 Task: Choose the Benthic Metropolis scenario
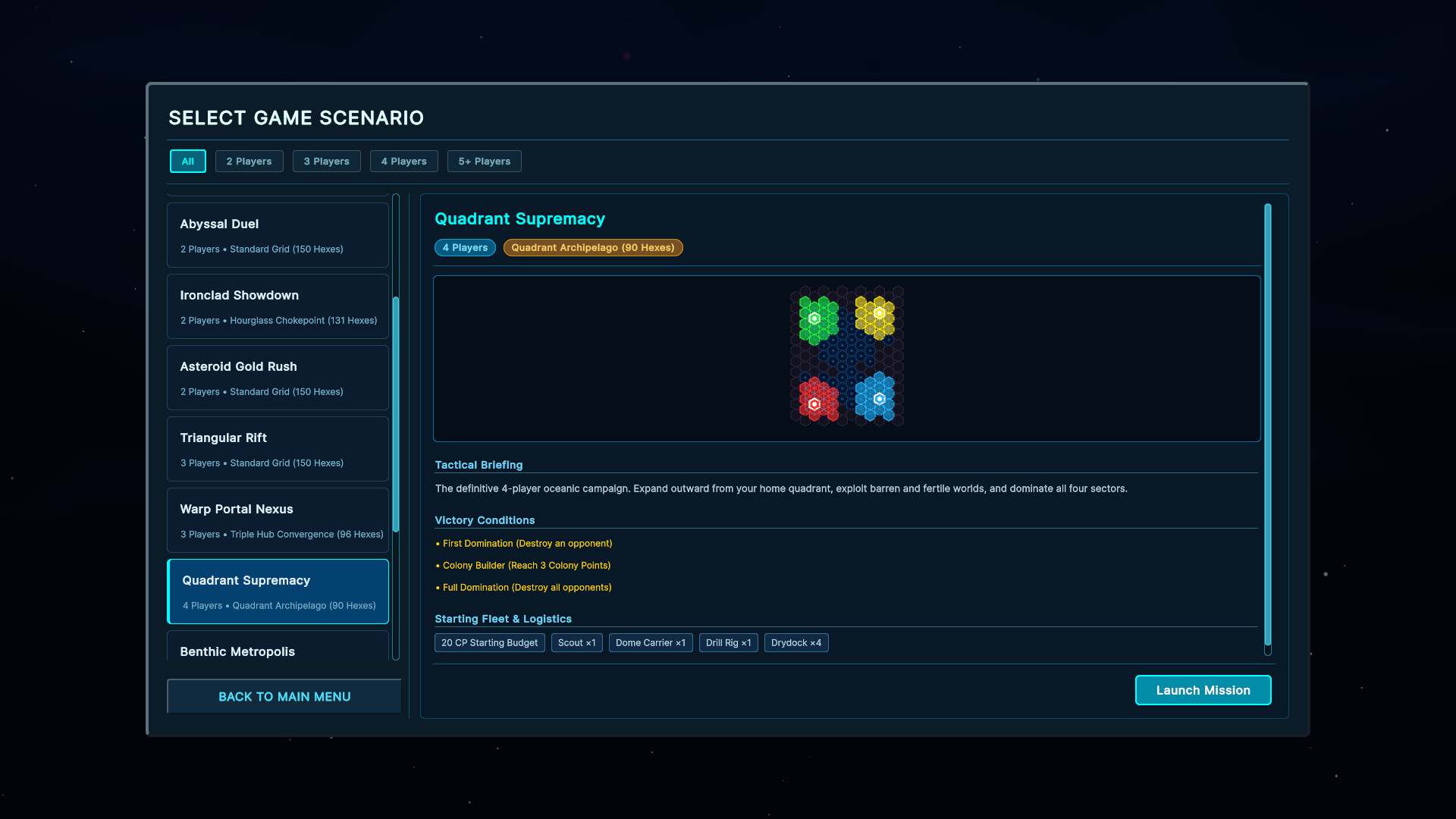click(x=278, y=646)
